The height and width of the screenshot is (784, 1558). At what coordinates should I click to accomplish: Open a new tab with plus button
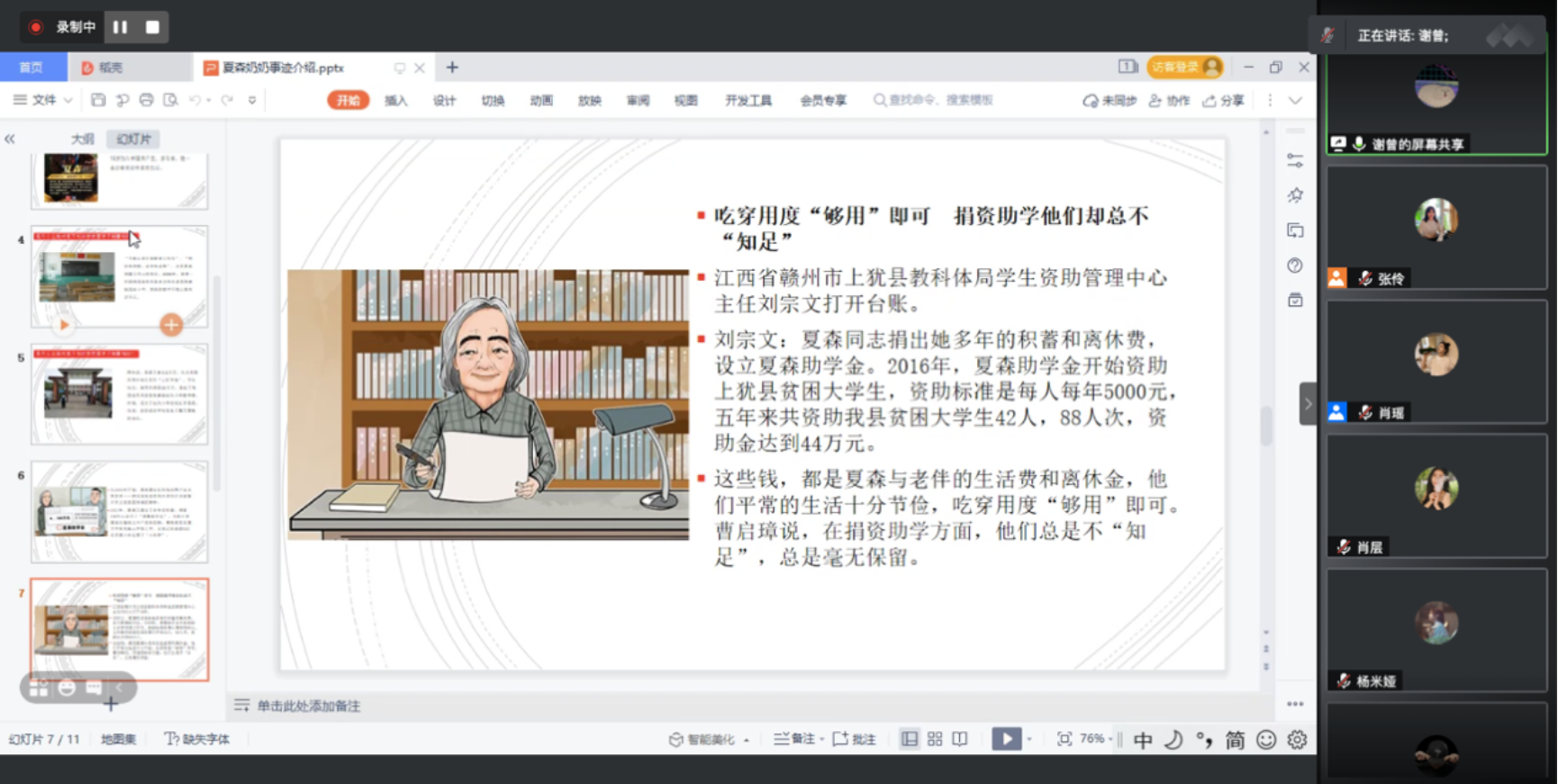pyautogui.click(x=452, y=68)
